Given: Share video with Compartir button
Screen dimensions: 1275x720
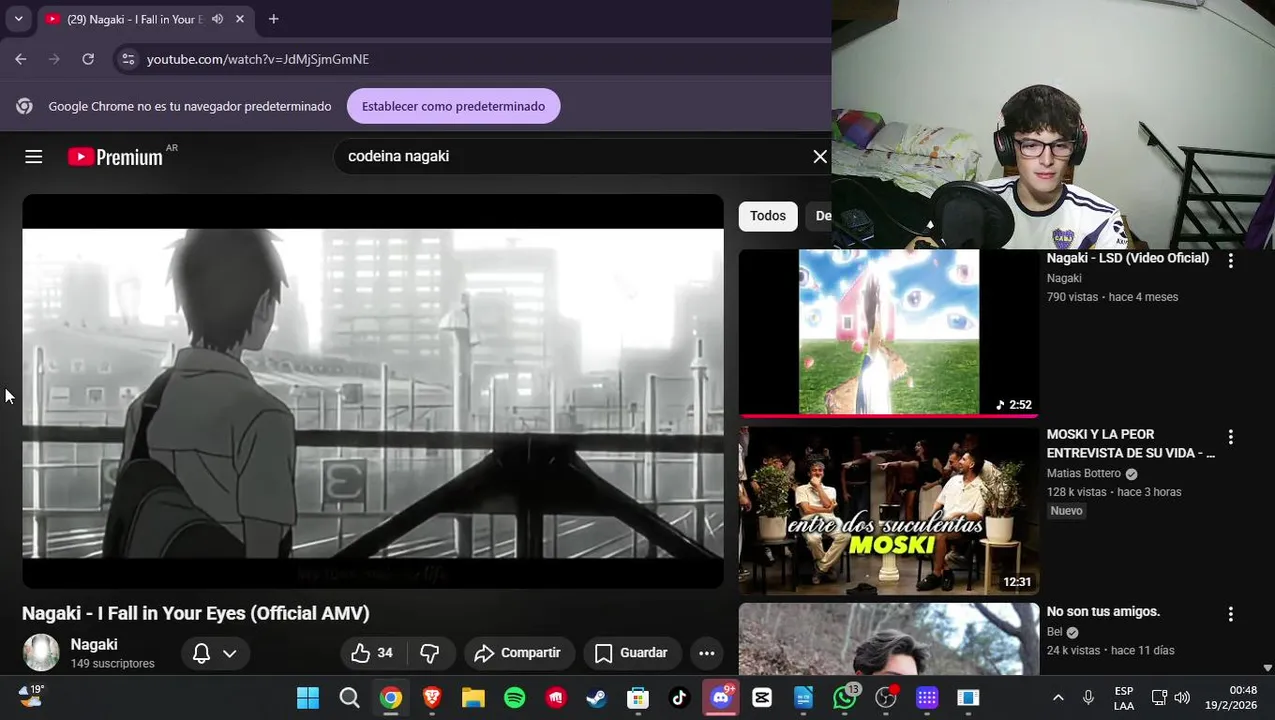Looking at the screenshot, I should [x=518, y=653].
